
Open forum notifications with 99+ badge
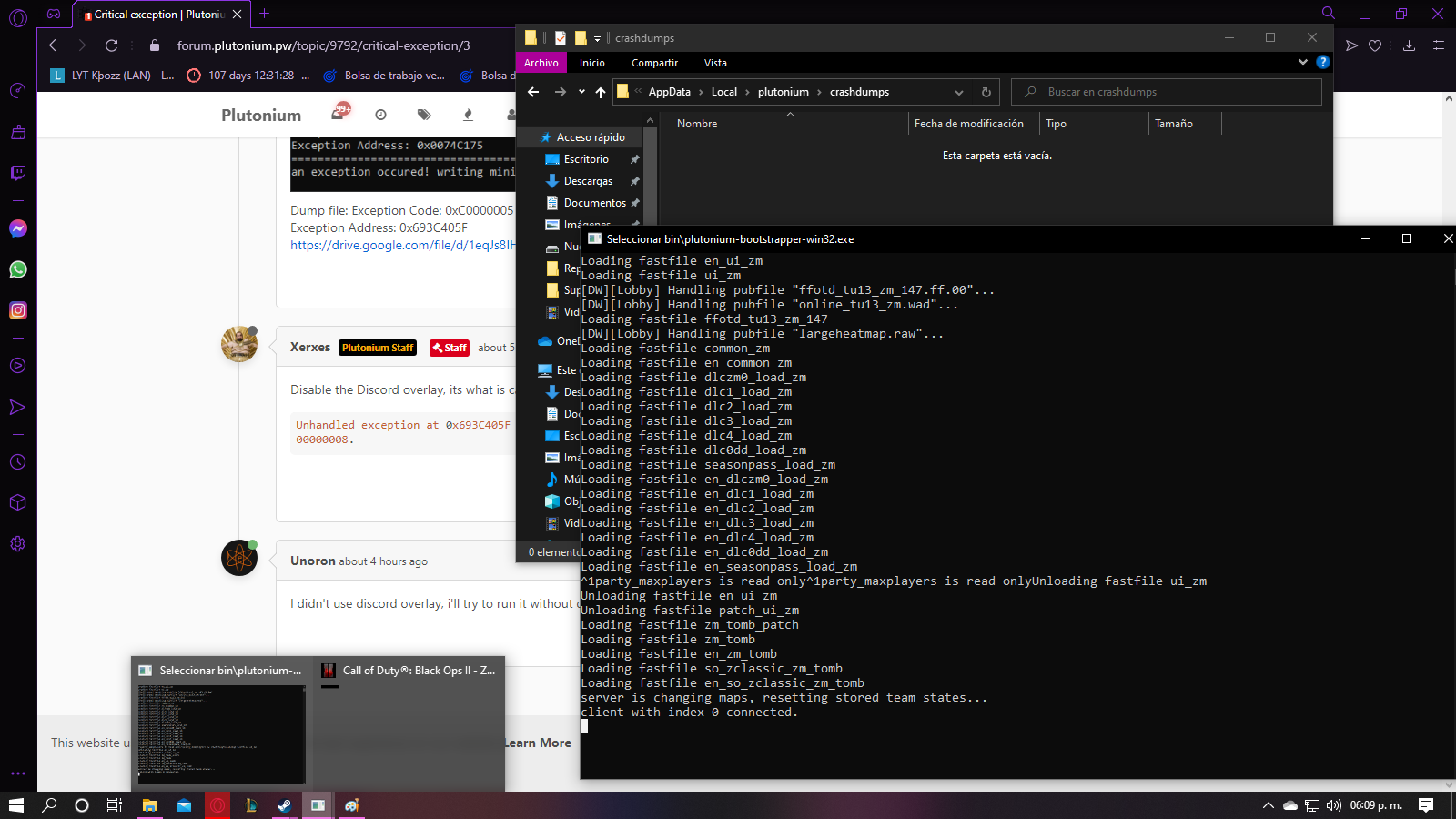[340, 113]
